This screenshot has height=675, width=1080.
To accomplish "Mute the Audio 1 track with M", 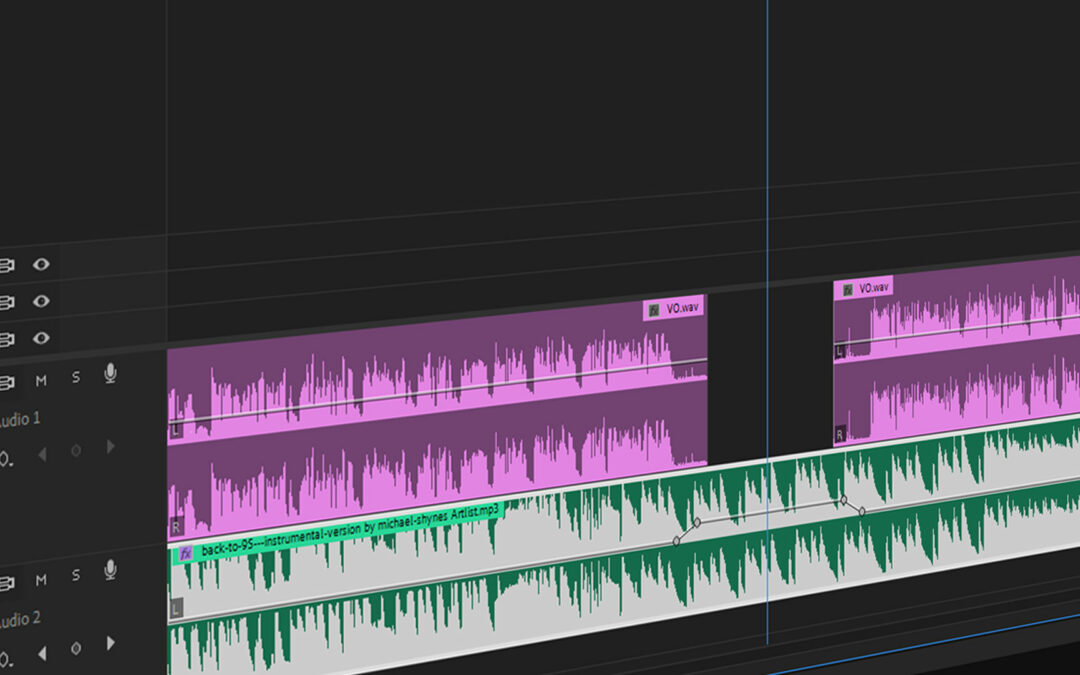I will (41, 380).
